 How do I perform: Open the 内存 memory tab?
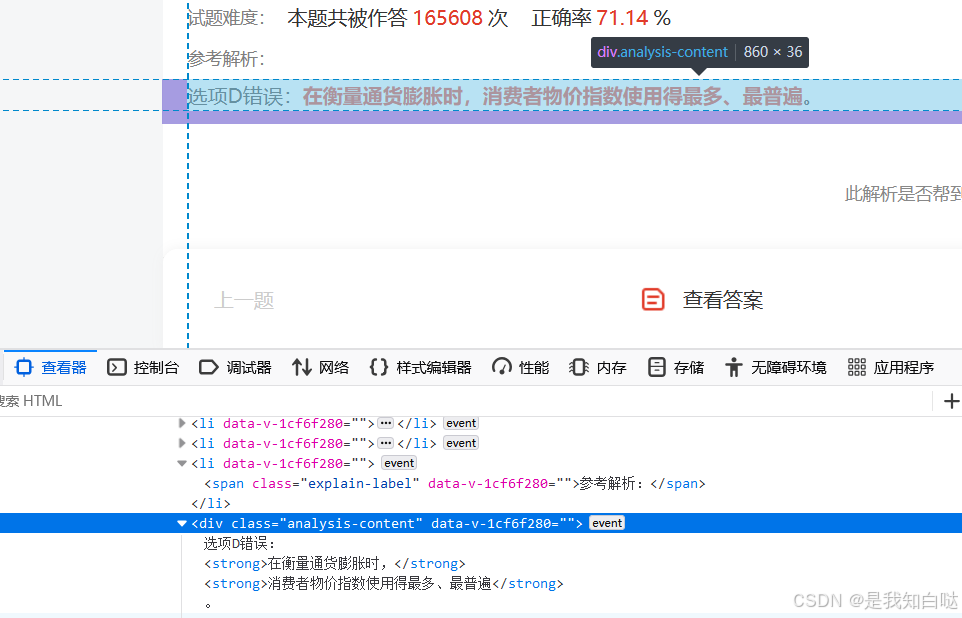(598, 368)
